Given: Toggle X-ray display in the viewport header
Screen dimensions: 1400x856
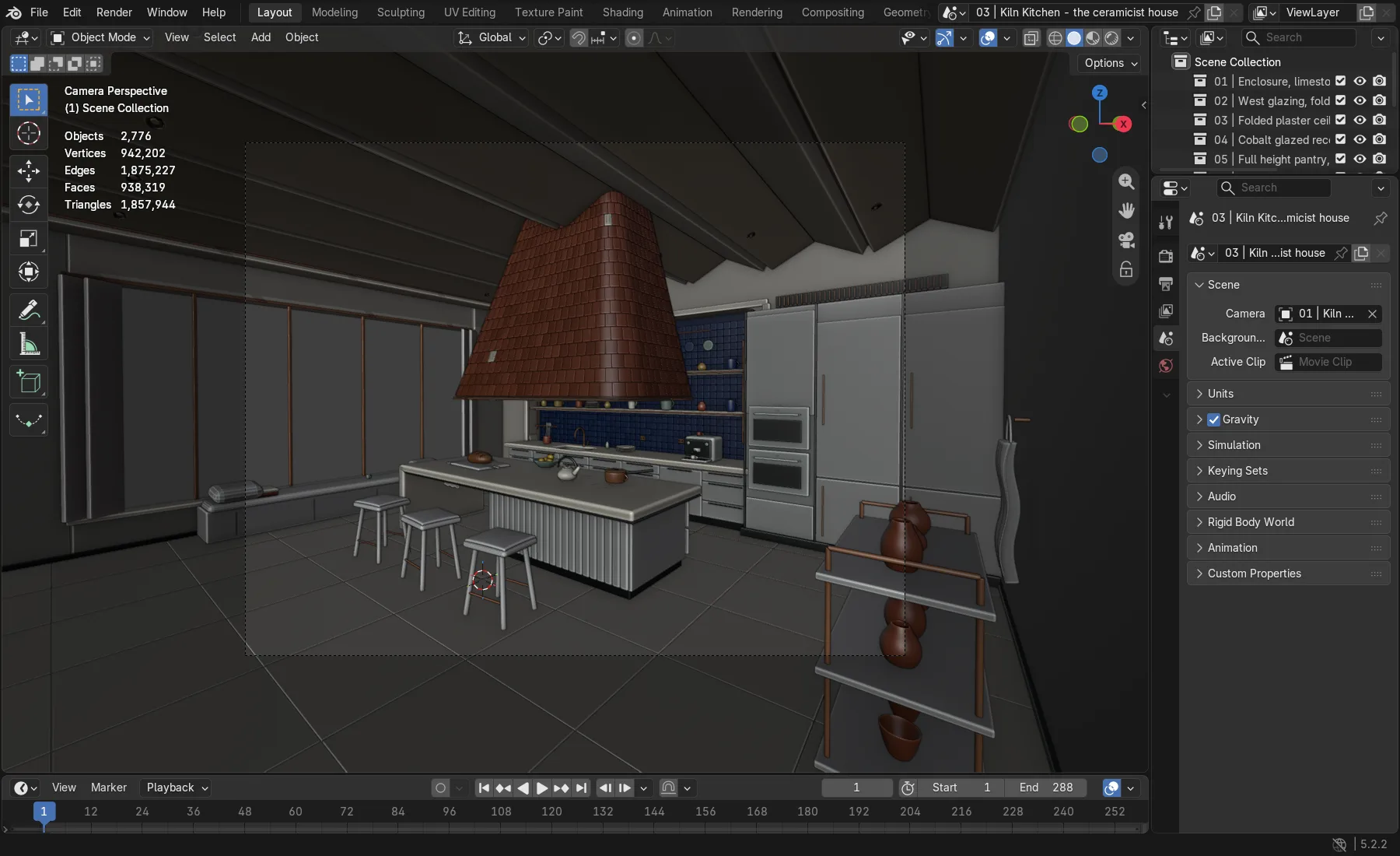Looking at the screenshot, I should [1031, 38].
